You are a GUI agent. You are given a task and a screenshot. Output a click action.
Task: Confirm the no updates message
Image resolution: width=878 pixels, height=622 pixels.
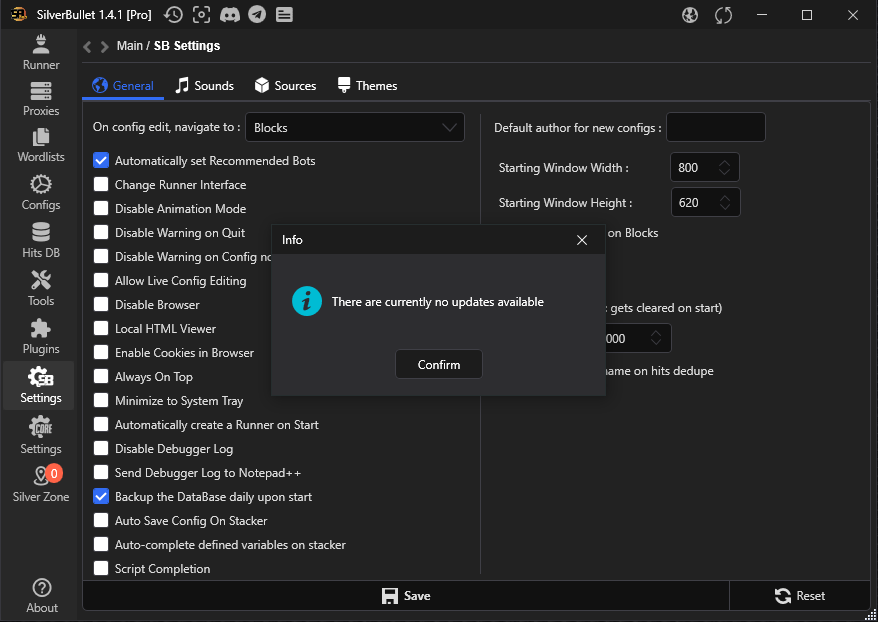tap(438, 364)
